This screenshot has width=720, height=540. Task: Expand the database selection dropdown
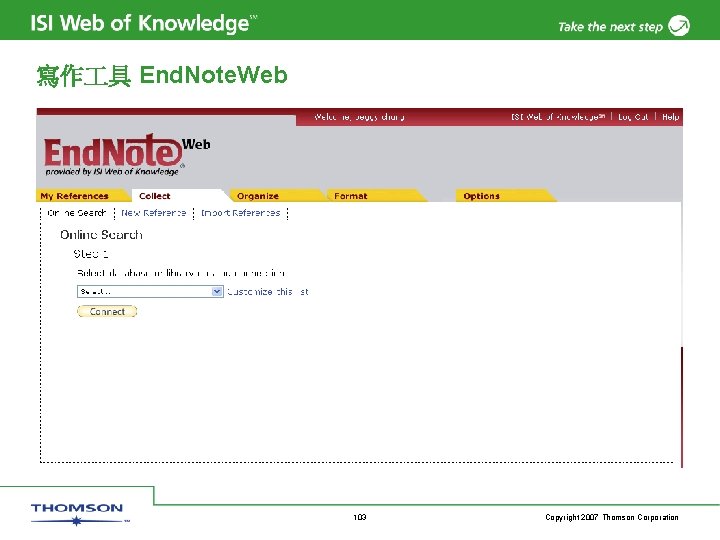pos(150,292)
